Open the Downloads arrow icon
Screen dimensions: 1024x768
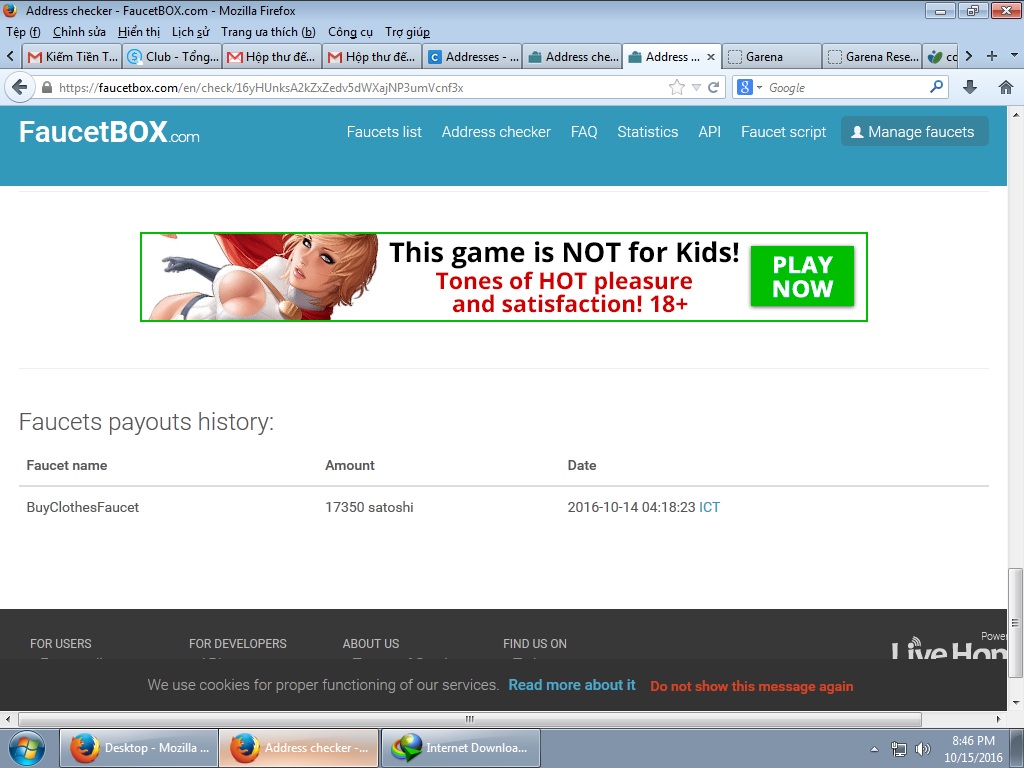(970, 88)
